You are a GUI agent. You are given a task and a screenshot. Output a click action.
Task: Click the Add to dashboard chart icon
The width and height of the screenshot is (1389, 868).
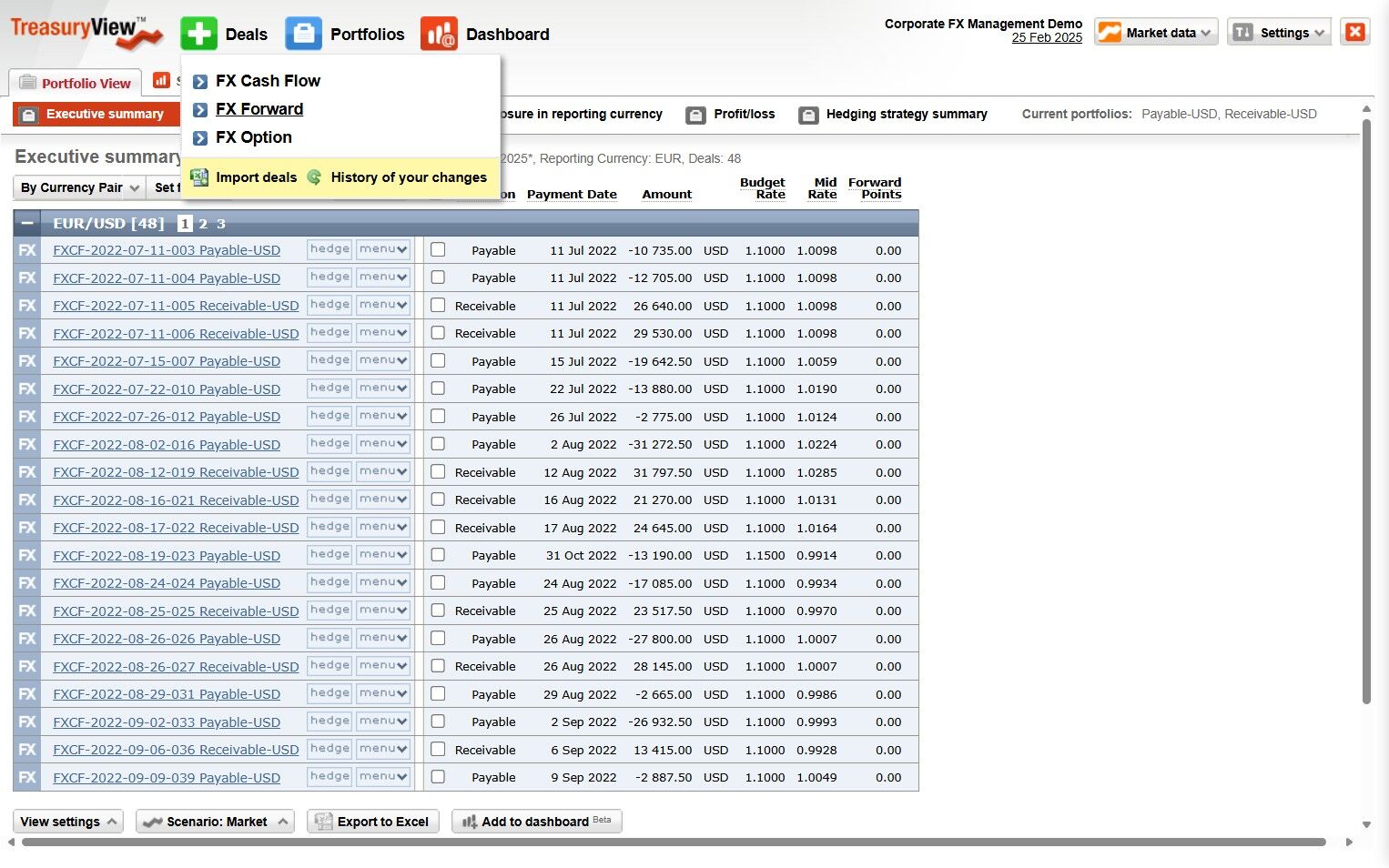[x=470, y=822]
